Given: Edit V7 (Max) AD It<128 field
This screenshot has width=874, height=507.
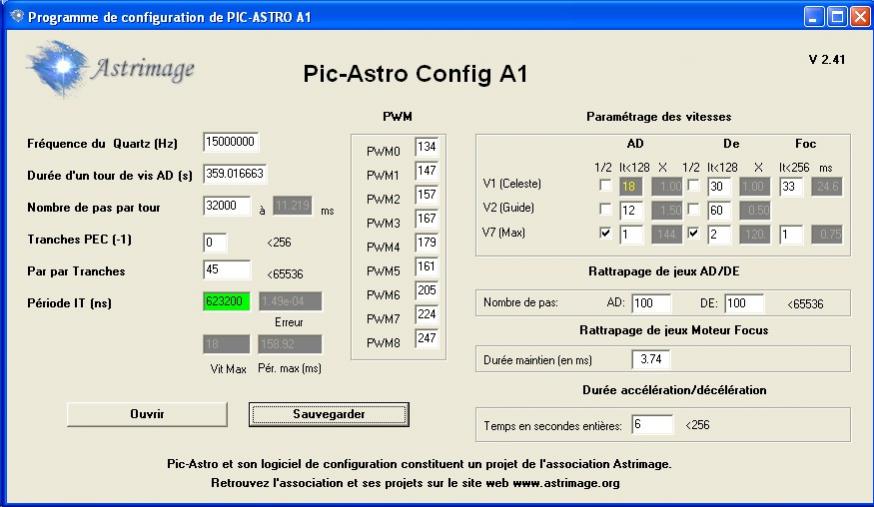Looking at the screenshot, I should pyautogui.click(x=631, y=235).
